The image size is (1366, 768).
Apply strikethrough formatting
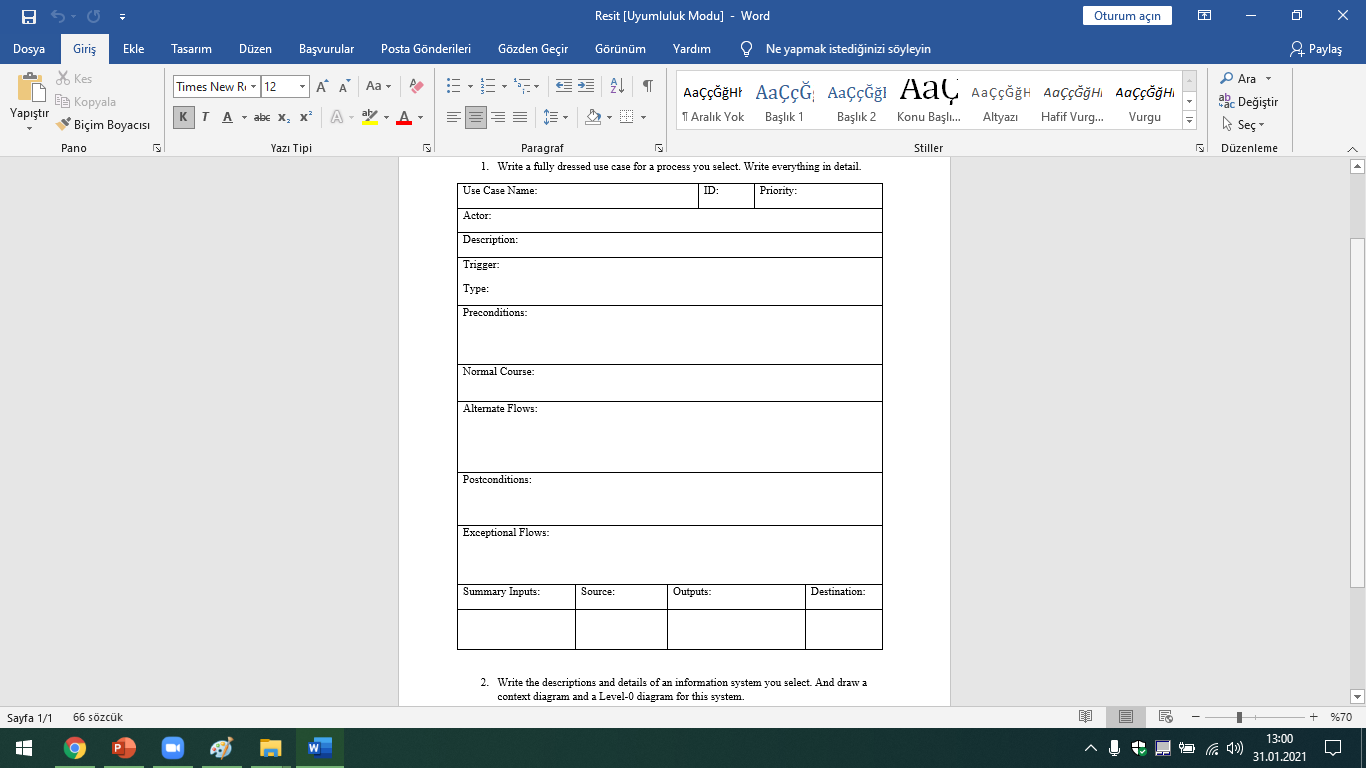click(262, 118)
